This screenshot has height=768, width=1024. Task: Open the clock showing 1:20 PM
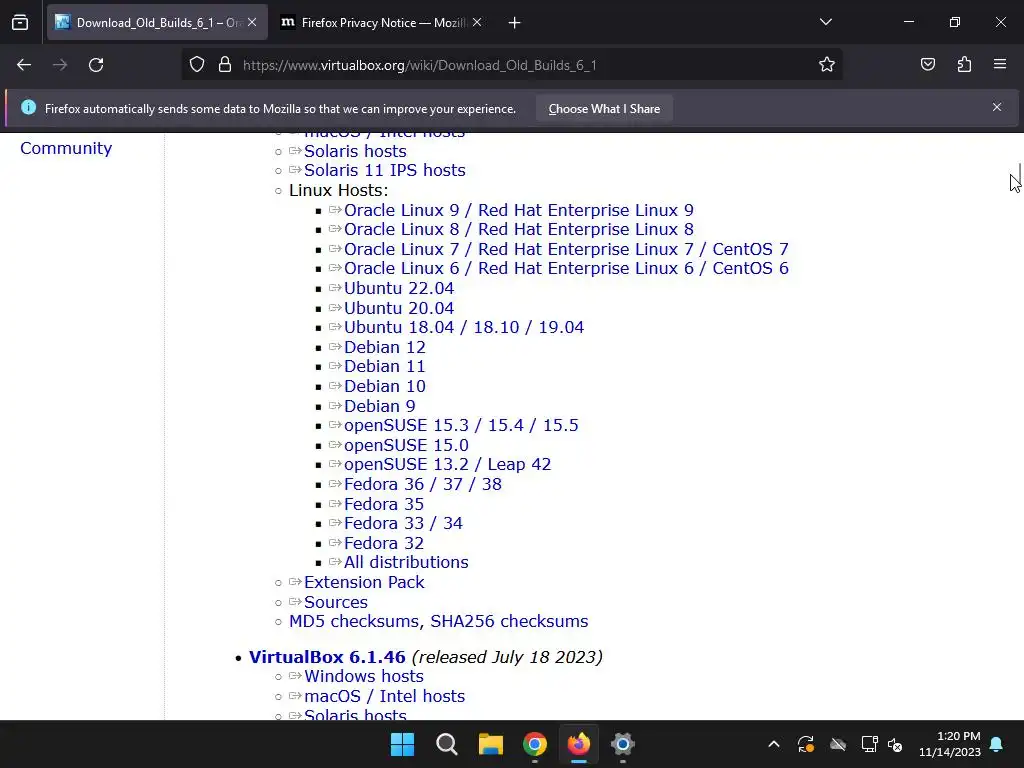[x=950, y=744]
